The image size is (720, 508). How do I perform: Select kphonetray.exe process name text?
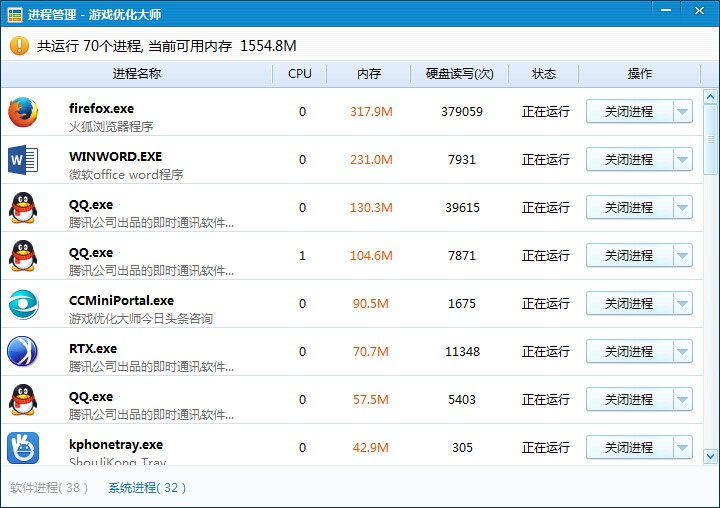pos(116,445)
